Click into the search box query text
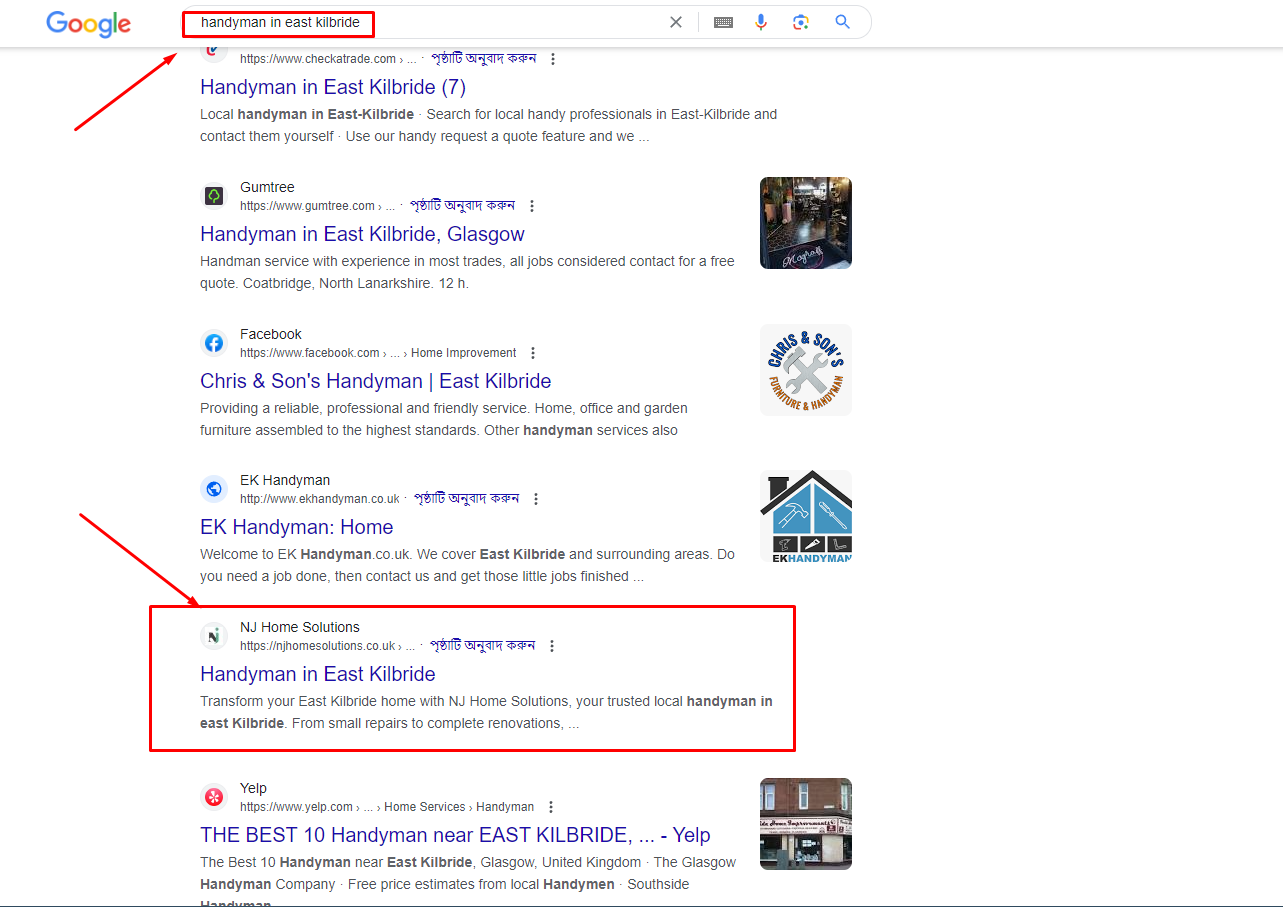Image resolution: width=1283 pixels, height=907 pixels. (280, 22)
